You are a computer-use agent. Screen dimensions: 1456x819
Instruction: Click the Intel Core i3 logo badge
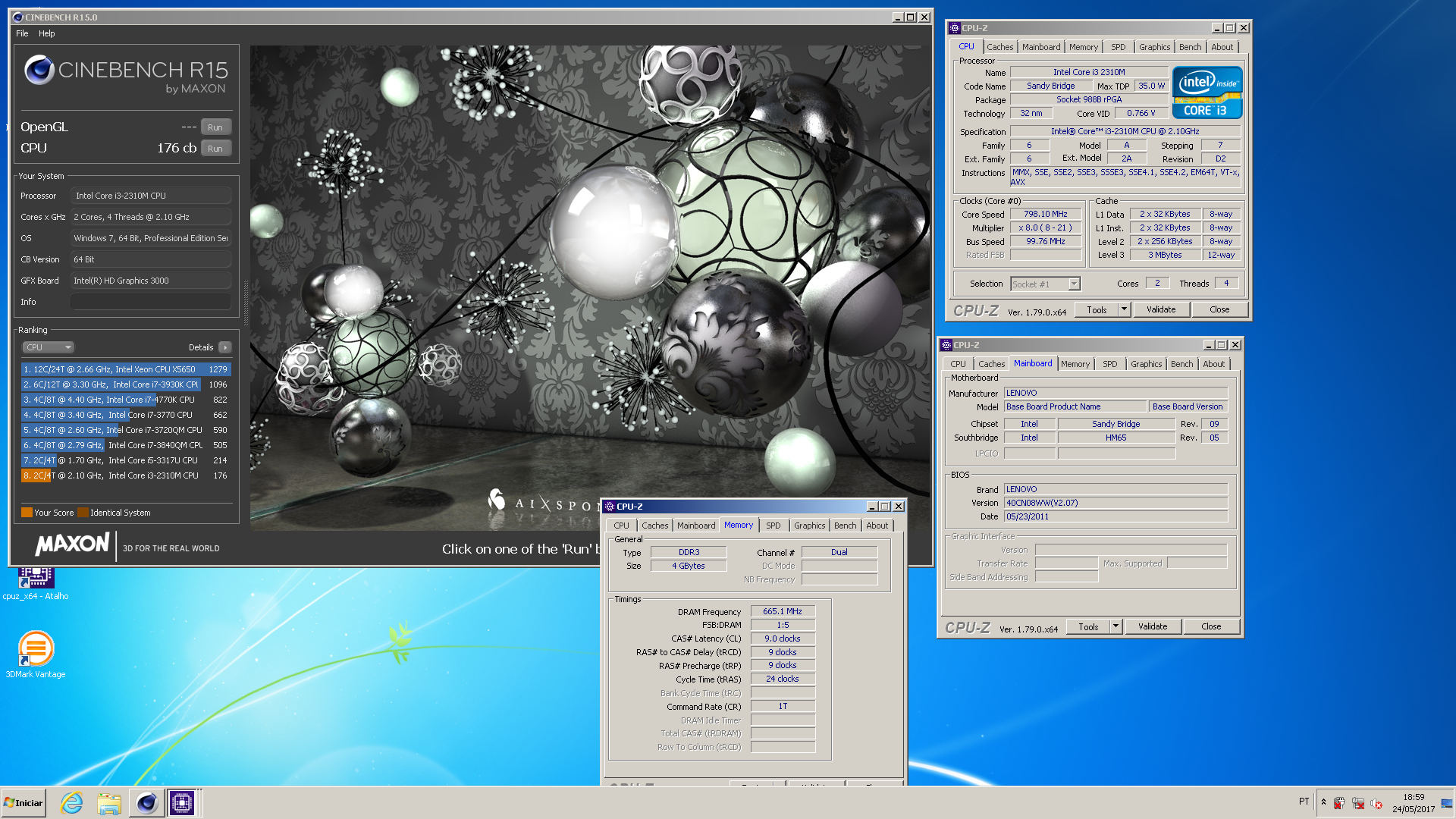click(x=1207, y=93)
